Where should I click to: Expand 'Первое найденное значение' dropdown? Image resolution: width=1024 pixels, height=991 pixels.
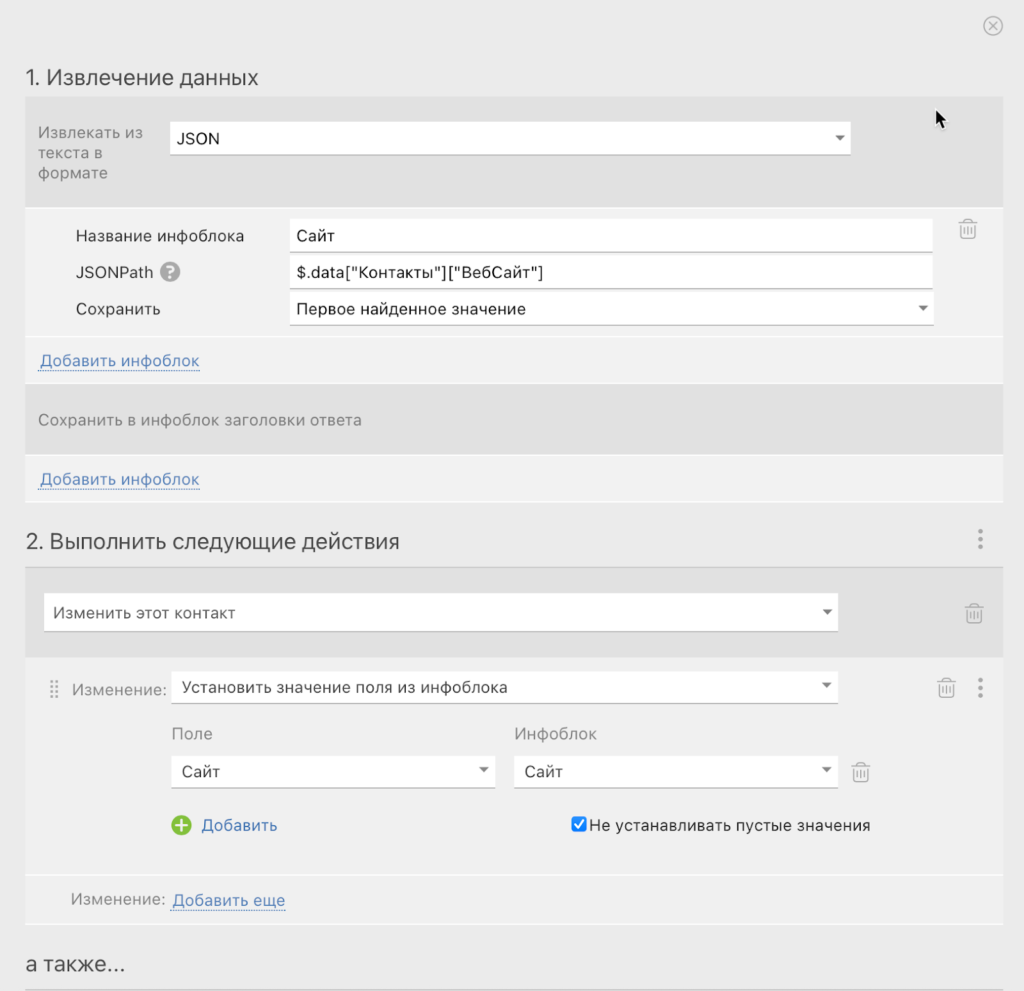click(611, 309)
